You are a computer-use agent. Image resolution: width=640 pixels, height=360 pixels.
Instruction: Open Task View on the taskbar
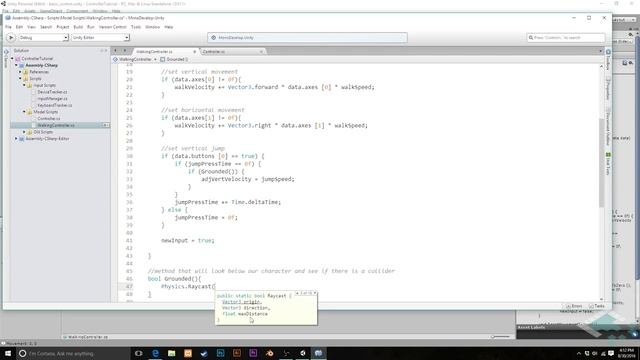tap(138, 353)
